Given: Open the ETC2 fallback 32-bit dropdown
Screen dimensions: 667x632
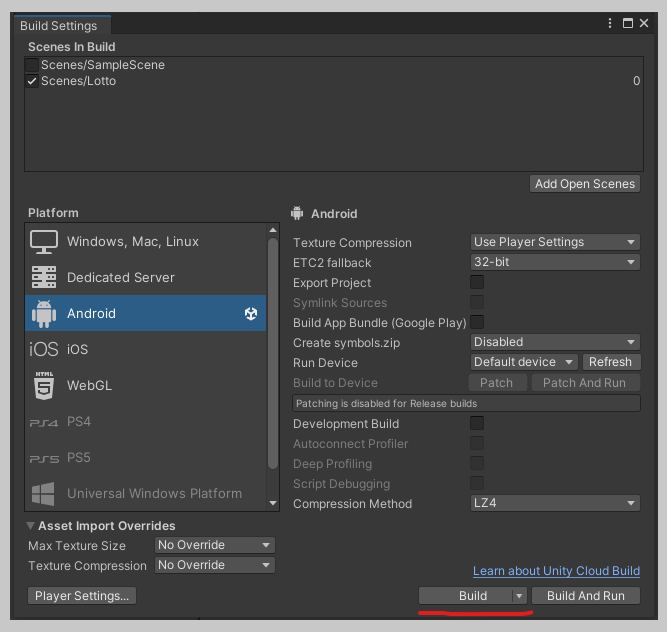Looking at the screenshot, I should pos(555,262).
